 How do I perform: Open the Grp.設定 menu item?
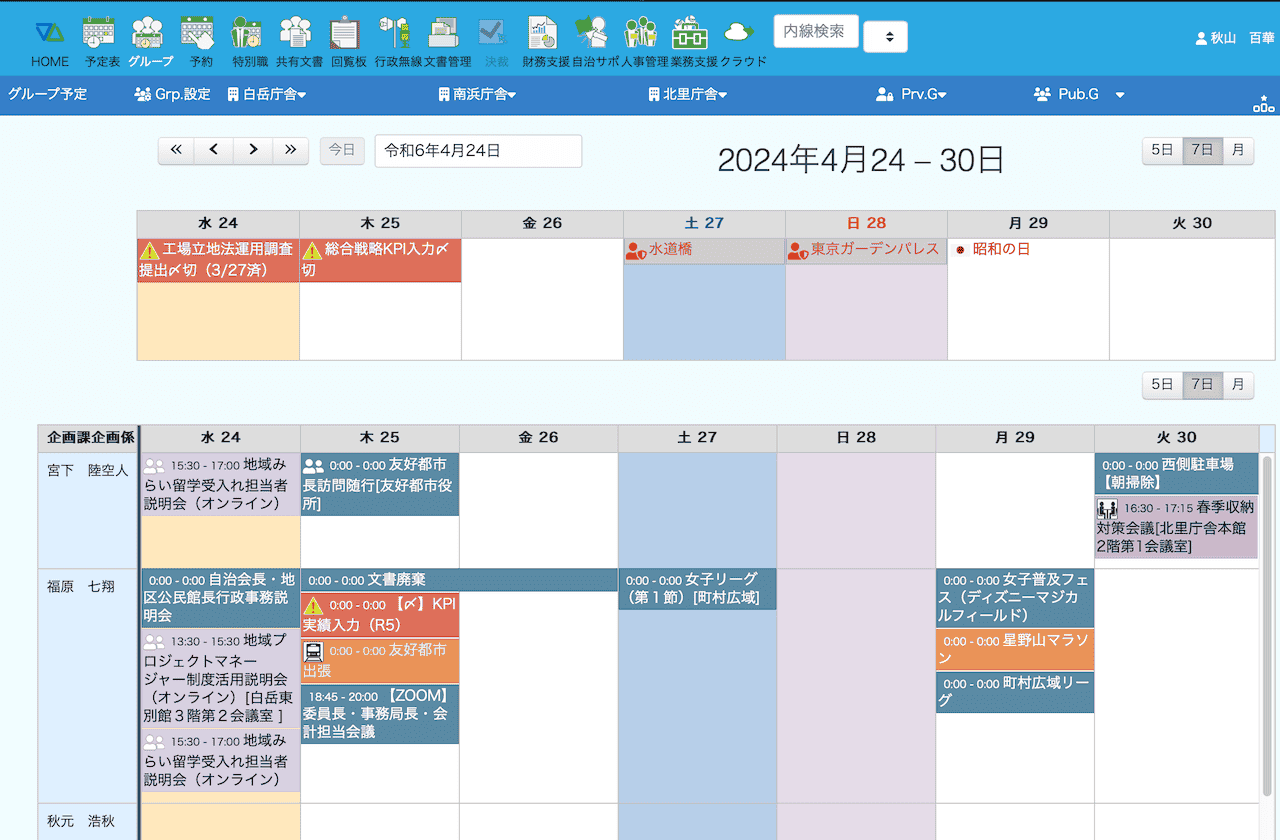pos(172,95)
